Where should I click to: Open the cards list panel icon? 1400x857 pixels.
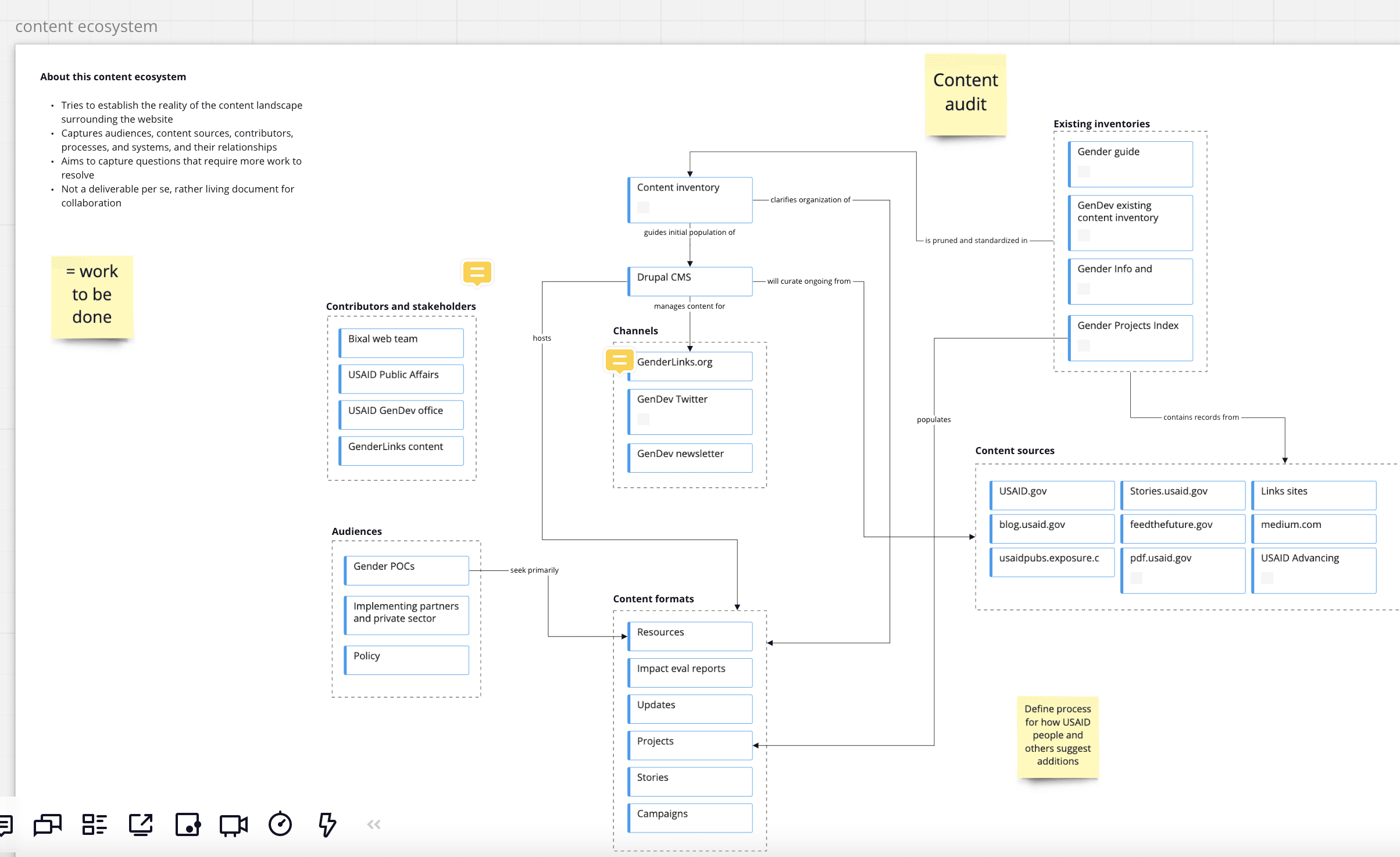(94, 824)
